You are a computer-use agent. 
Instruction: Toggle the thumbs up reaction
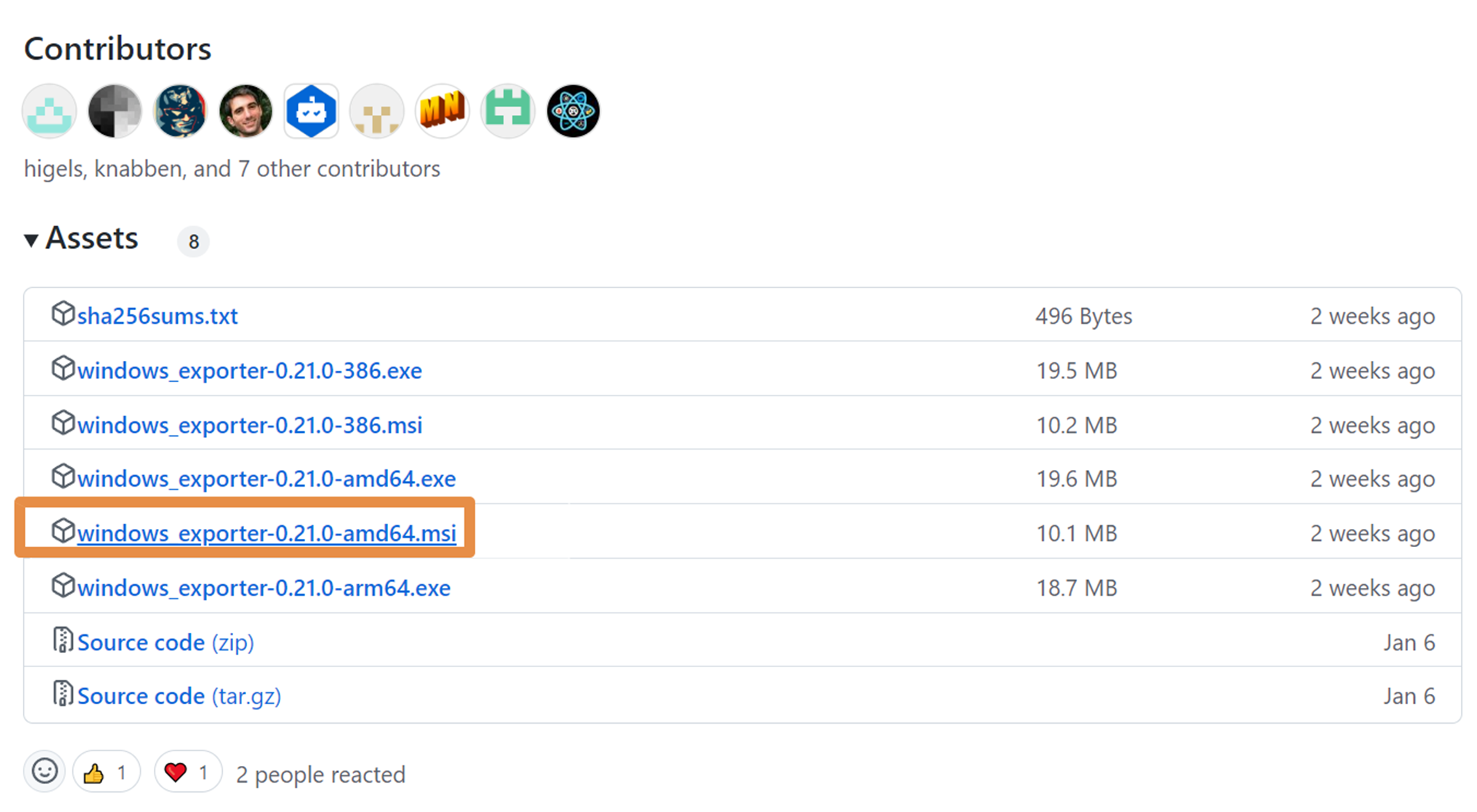106,772
